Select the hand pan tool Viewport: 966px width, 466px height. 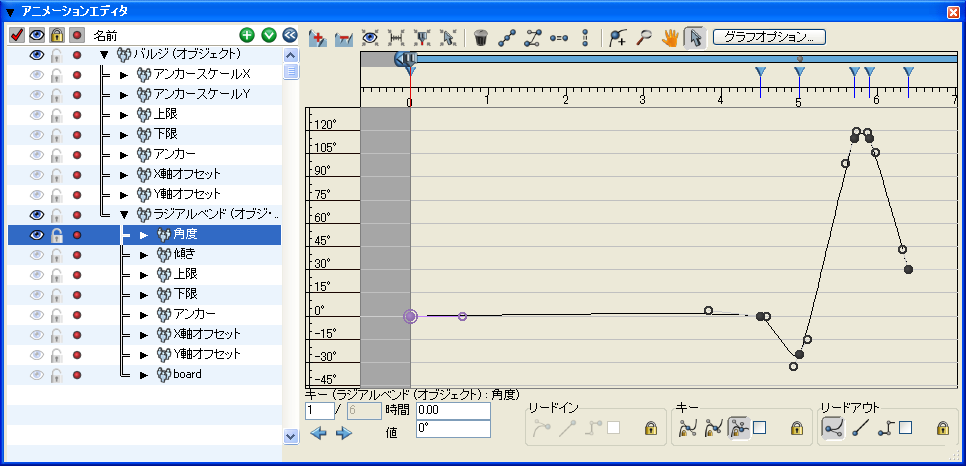pyautogui.click(x=670, y=38)
